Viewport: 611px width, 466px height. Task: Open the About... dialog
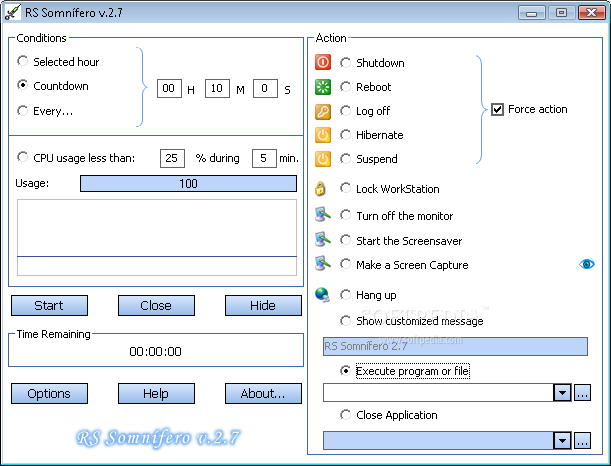(263, 394)
